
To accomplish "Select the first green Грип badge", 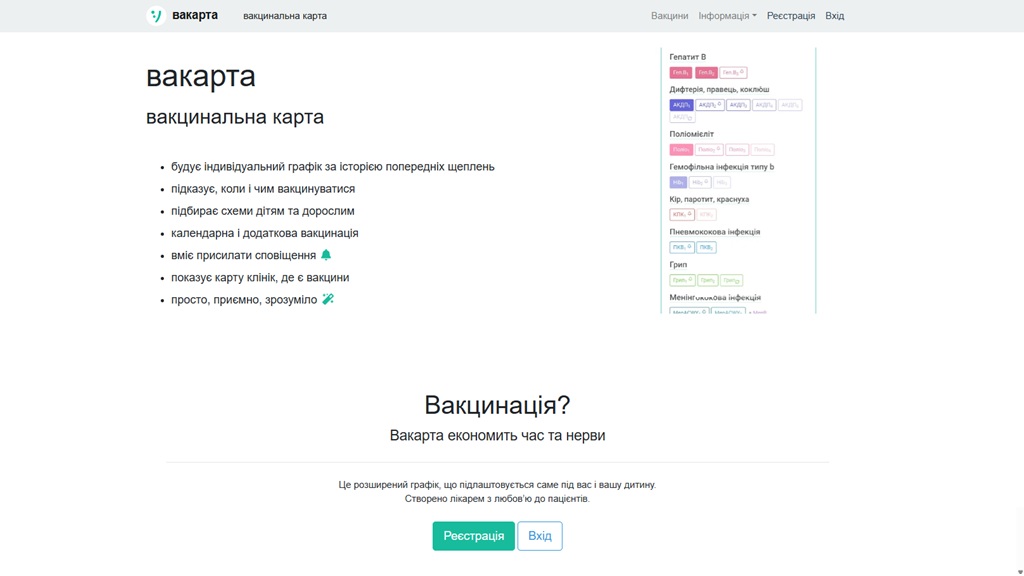I will 681,280.
